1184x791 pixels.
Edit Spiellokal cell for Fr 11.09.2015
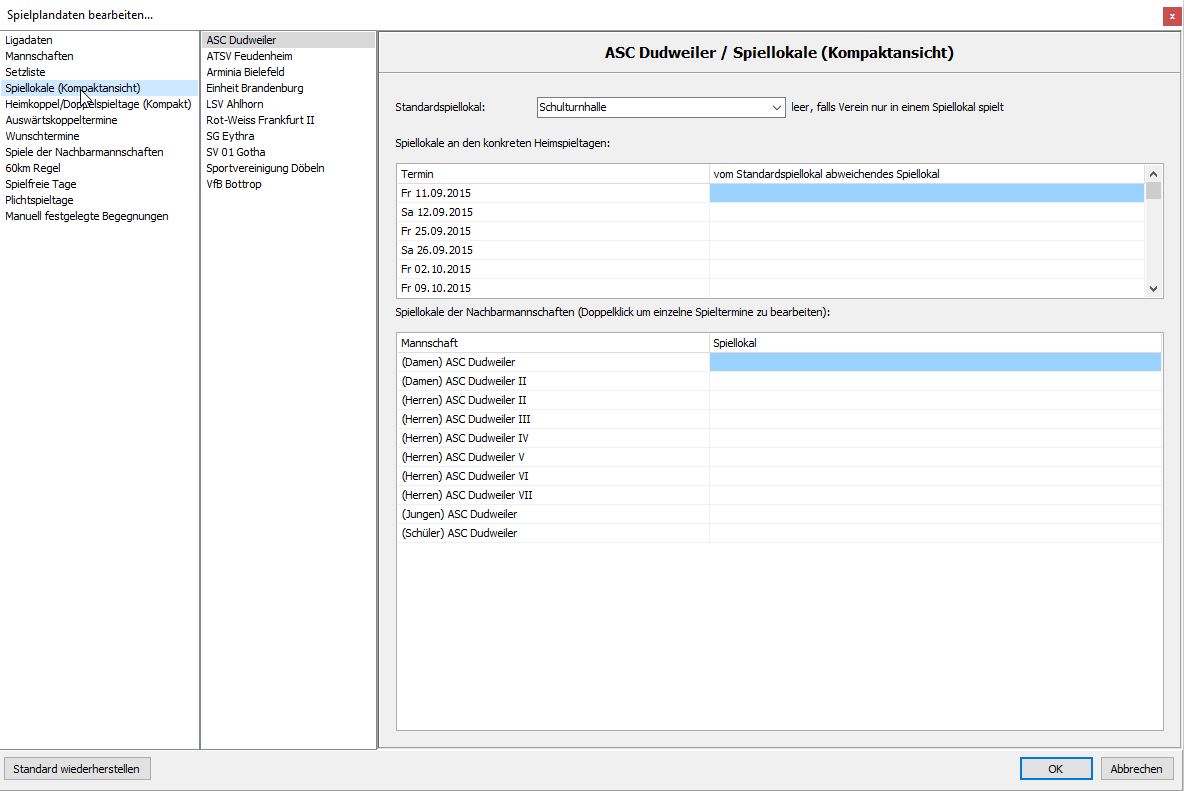(x=926, y=193)
